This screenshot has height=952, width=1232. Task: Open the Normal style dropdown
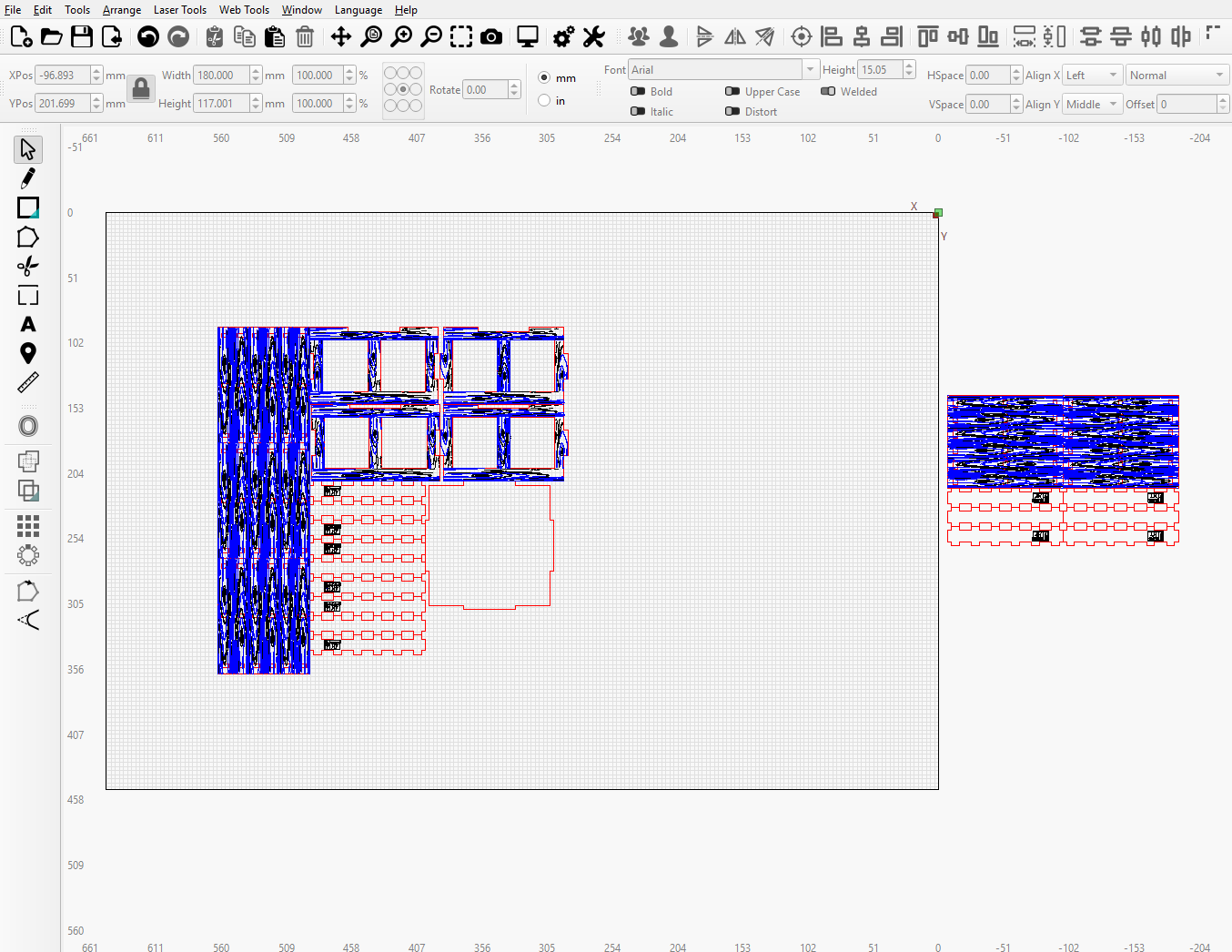(1177, 76)
